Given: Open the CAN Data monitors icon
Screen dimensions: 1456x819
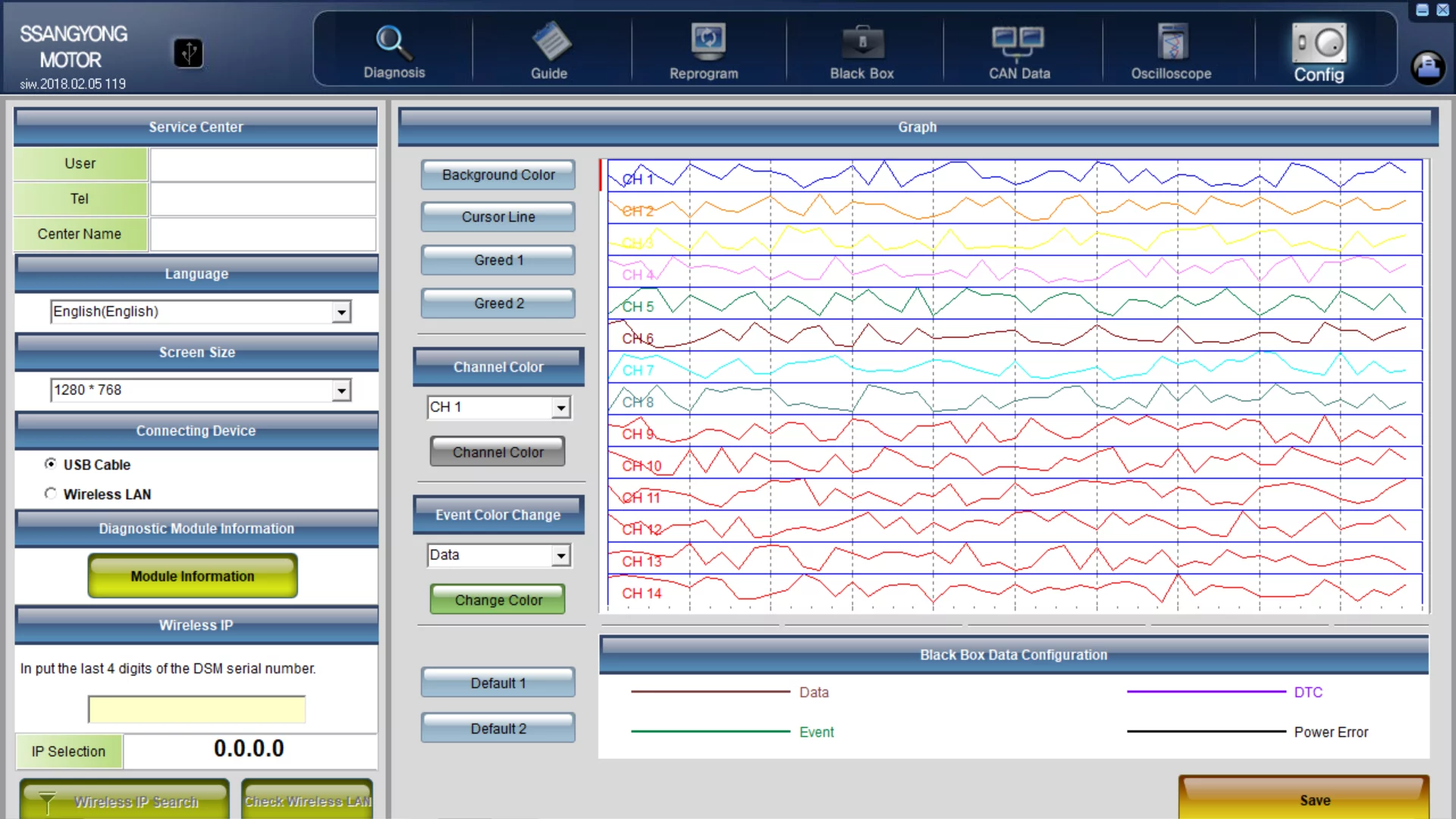Looking at the screenshot, I should pos(1018,41).
